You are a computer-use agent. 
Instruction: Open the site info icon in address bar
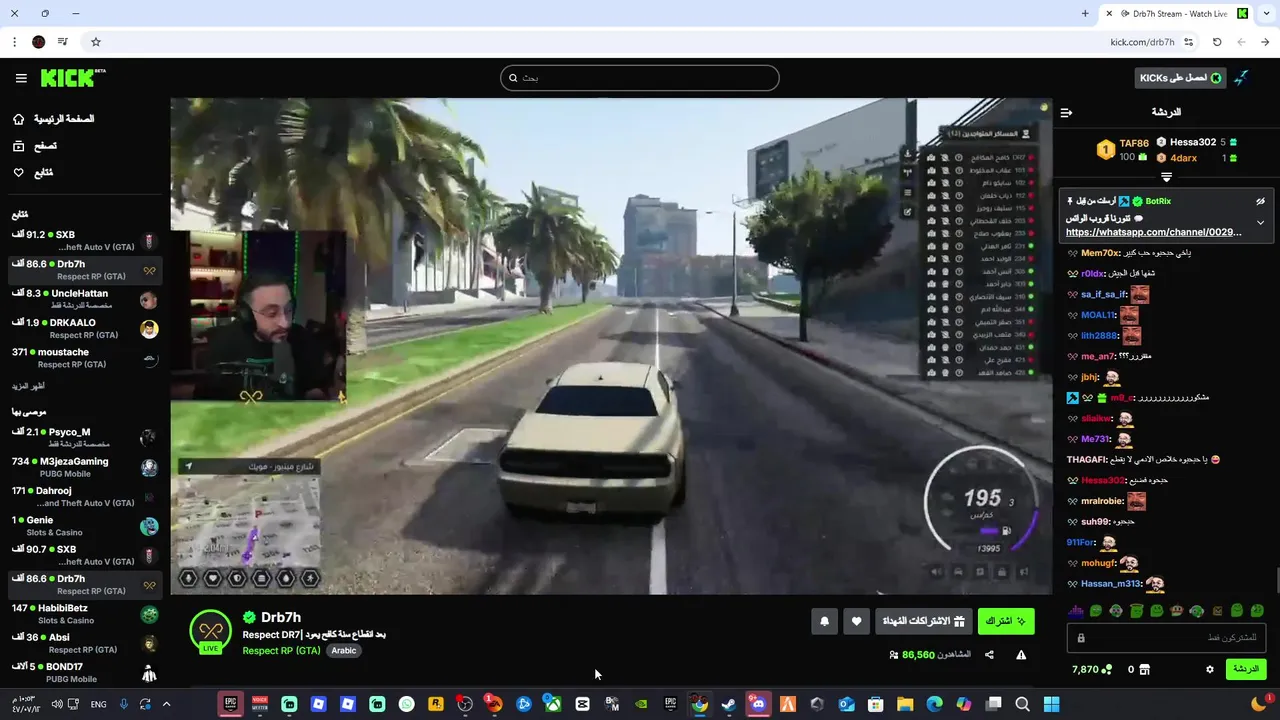coord(1189,42)
